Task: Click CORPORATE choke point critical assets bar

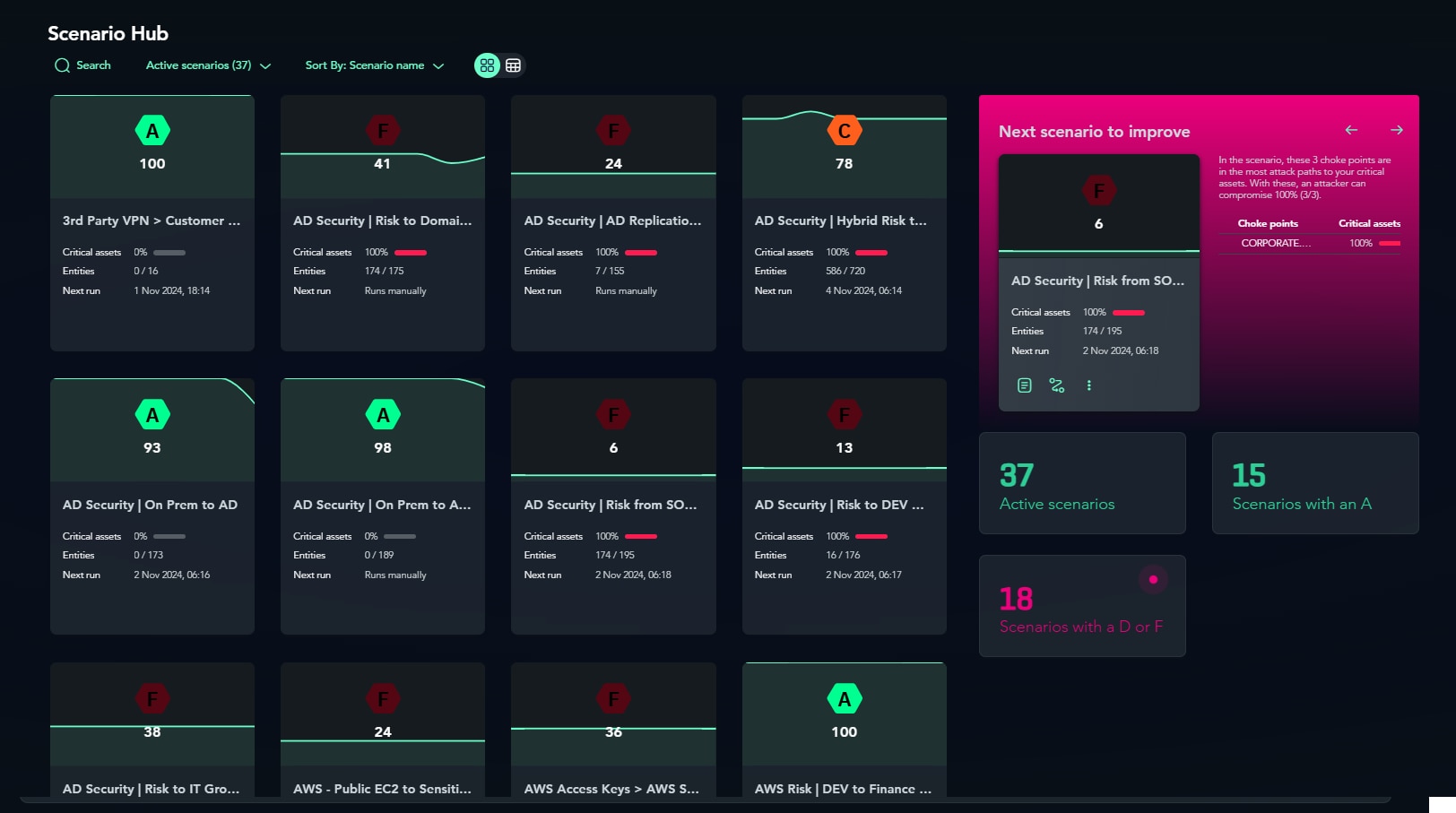Action: pyautogui.click(x=1389, y=244)
